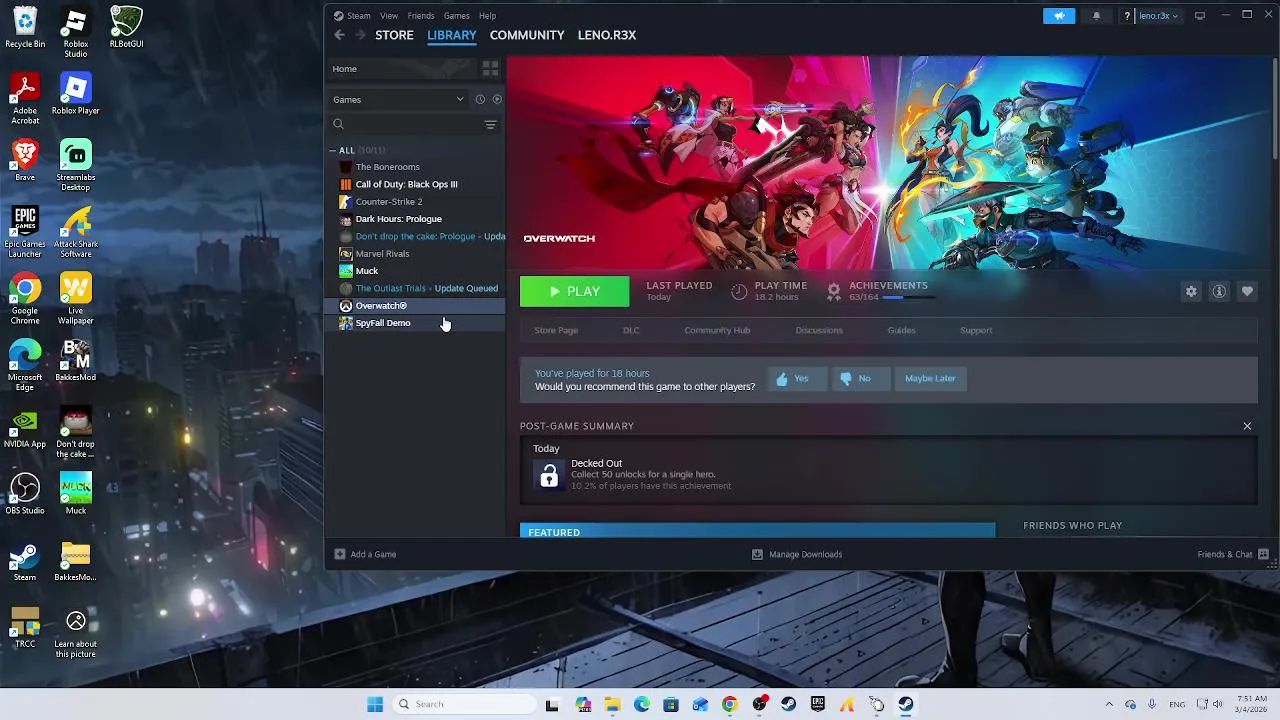Switch to Big Picture mode monitor icon

pyautogui.click(x=1200, y=15)
